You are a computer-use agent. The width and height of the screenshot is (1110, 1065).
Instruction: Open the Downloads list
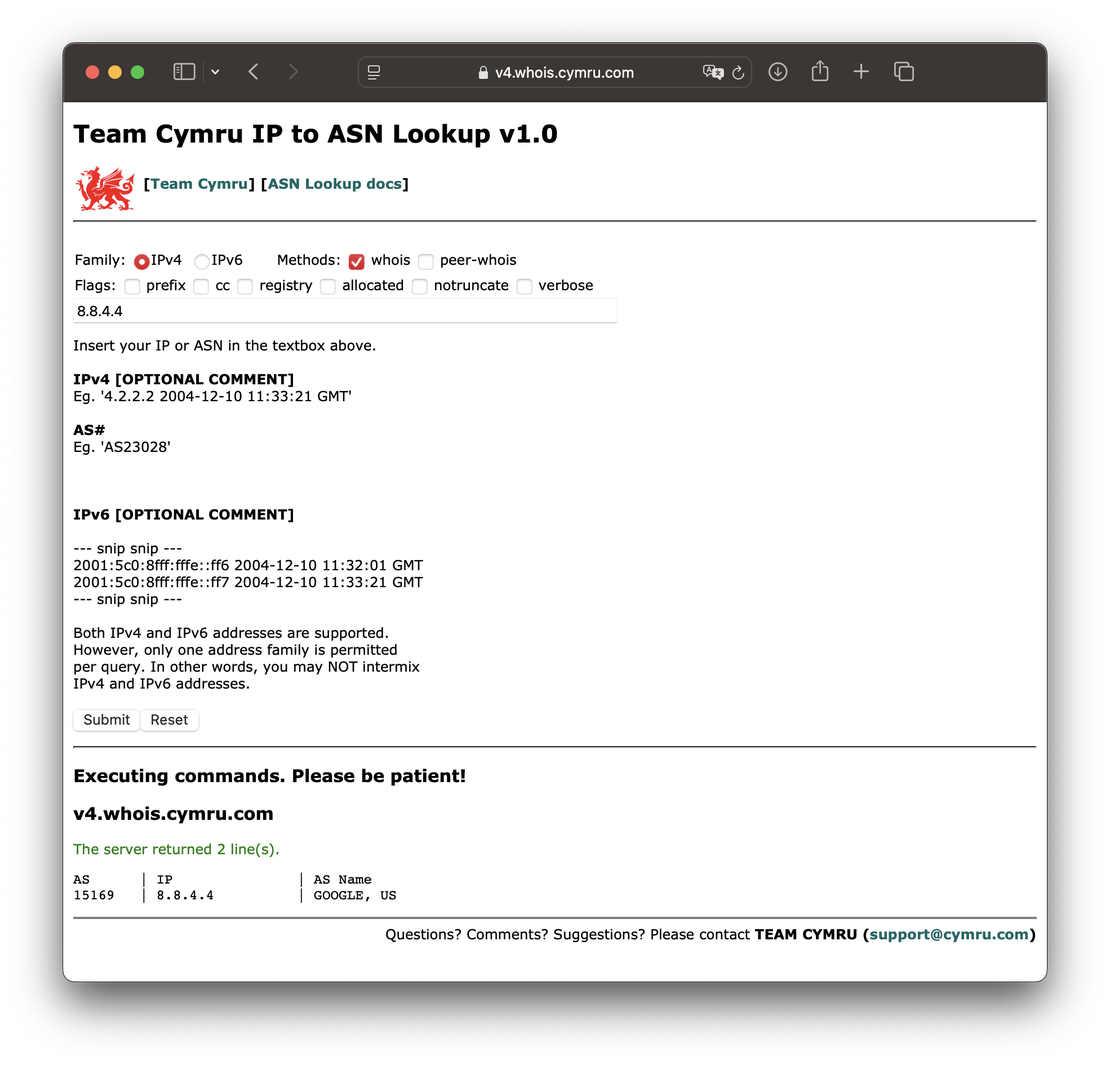778,71
